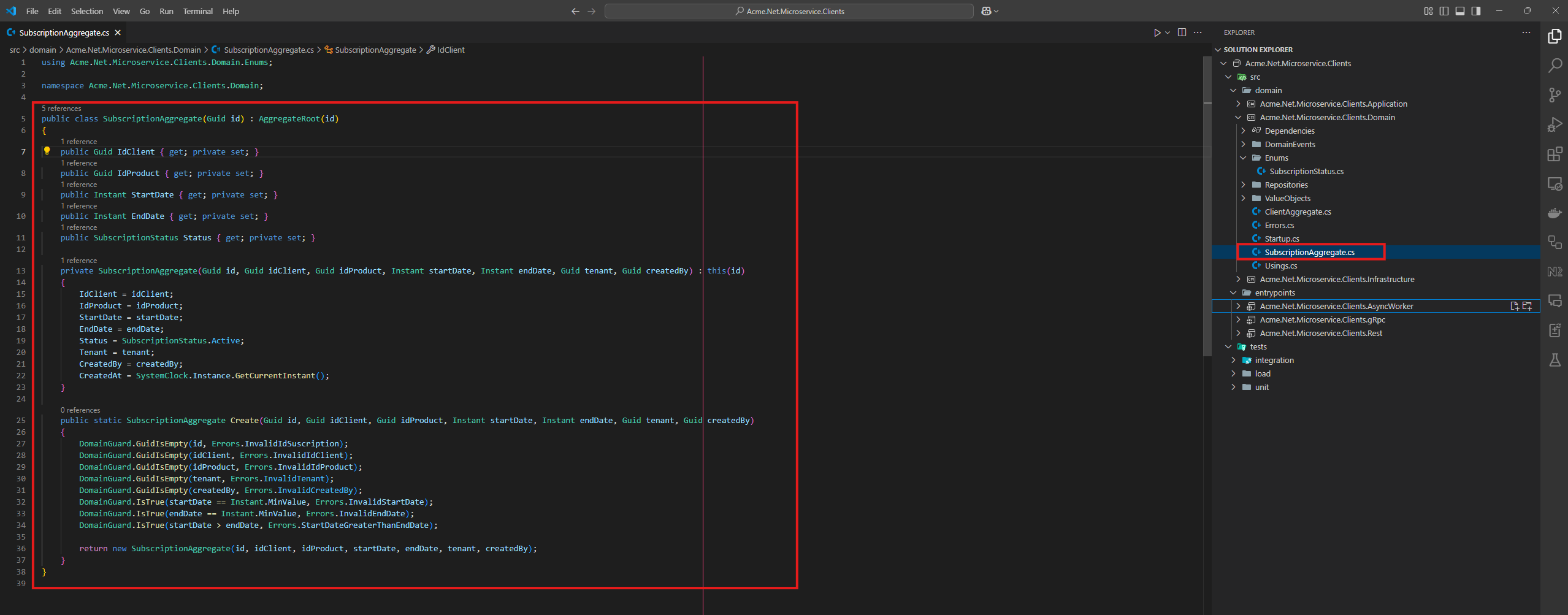
Task: Click the domain breadcrumb item
Action: (x=42, y=50)
